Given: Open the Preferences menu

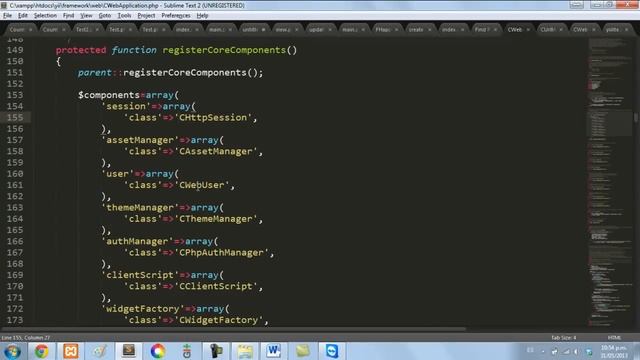Looking at the screenshot, I should coord(176,16).
